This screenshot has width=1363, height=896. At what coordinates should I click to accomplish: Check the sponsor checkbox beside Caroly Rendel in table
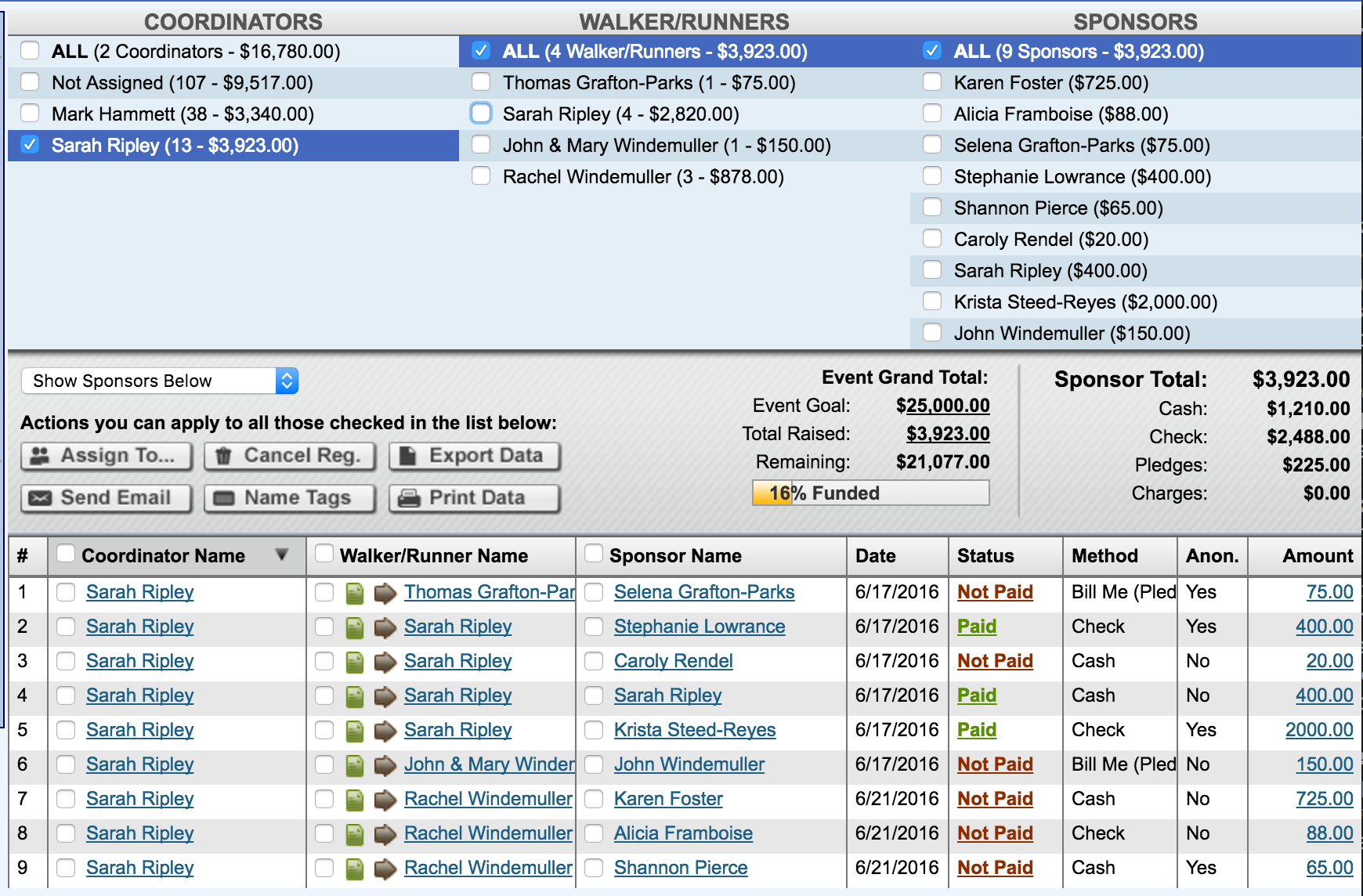tap(594, 662)
